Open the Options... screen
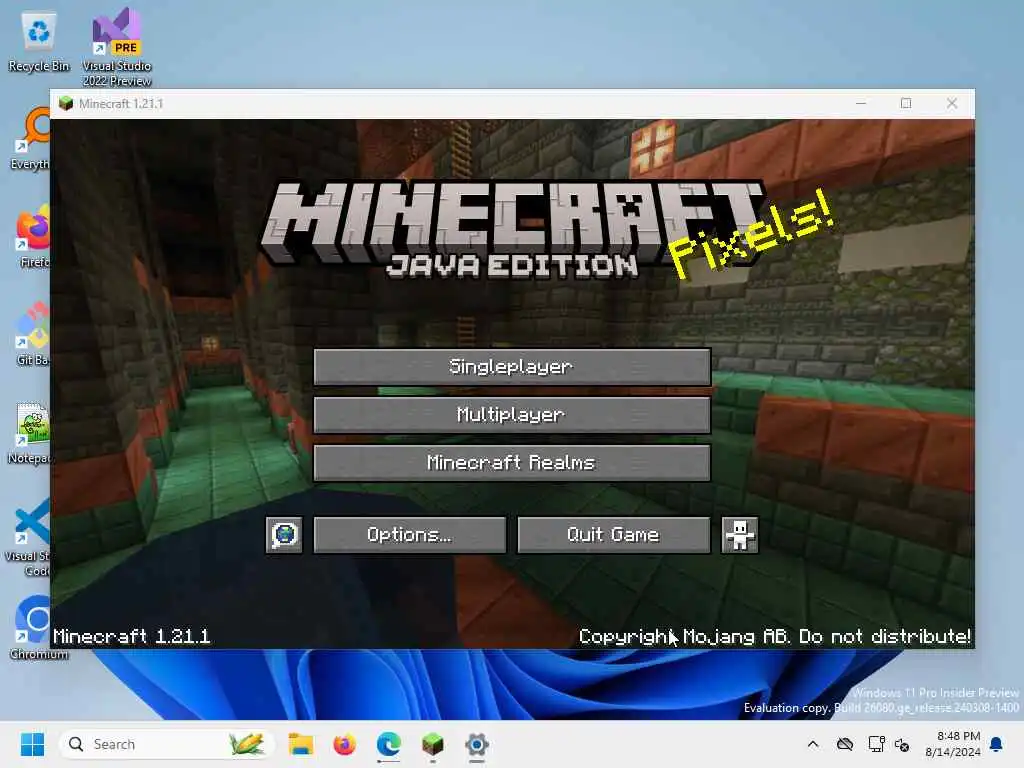The width and height of the screenshot is (1024, 768). coord(409,535)
